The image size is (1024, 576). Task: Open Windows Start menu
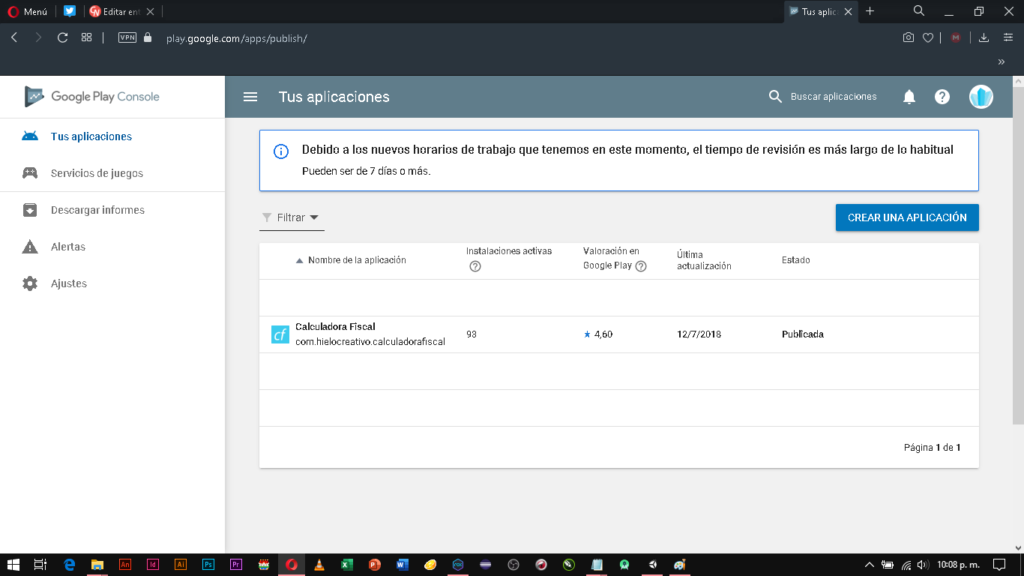[x=13, y=565]
